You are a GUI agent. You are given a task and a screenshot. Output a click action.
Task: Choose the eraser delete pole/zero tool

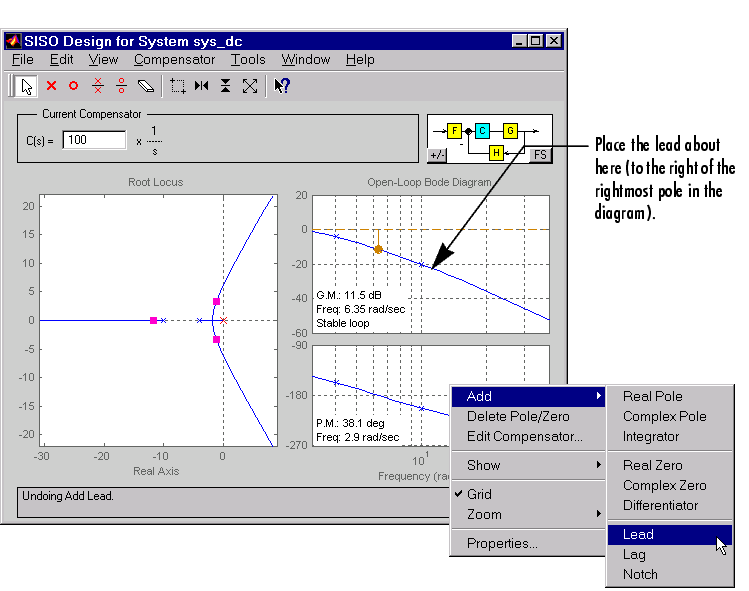click(x=146, y=86)
